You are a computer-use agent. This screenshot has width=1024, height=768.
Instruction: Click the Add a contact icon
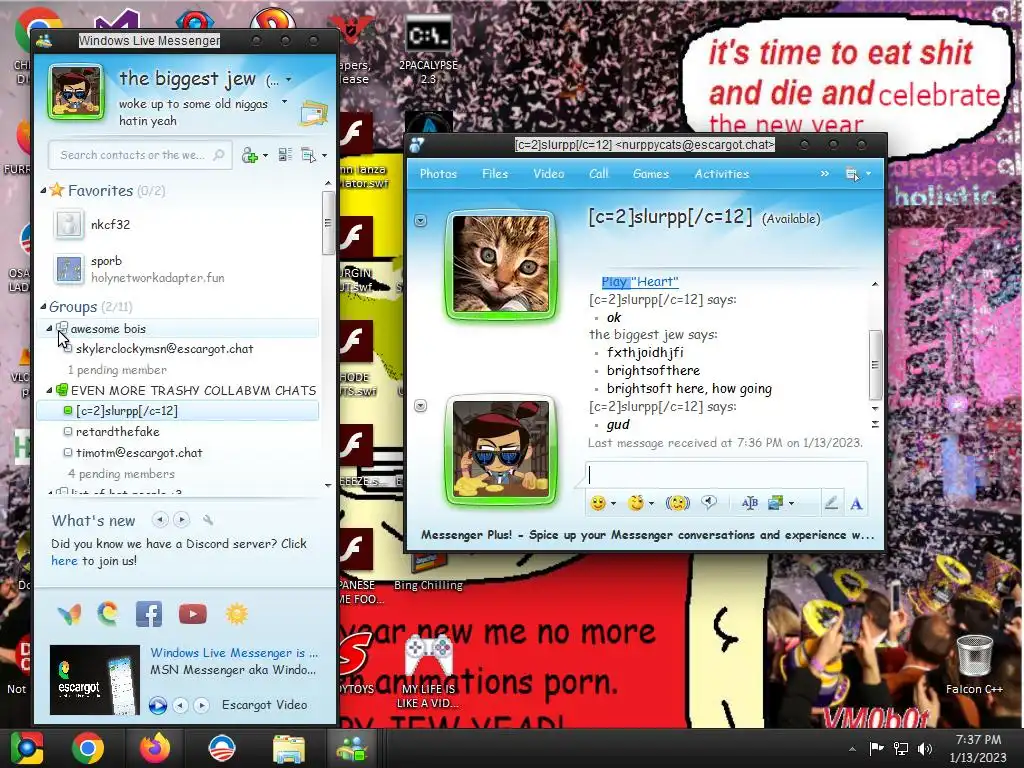(x=249, y=155)
